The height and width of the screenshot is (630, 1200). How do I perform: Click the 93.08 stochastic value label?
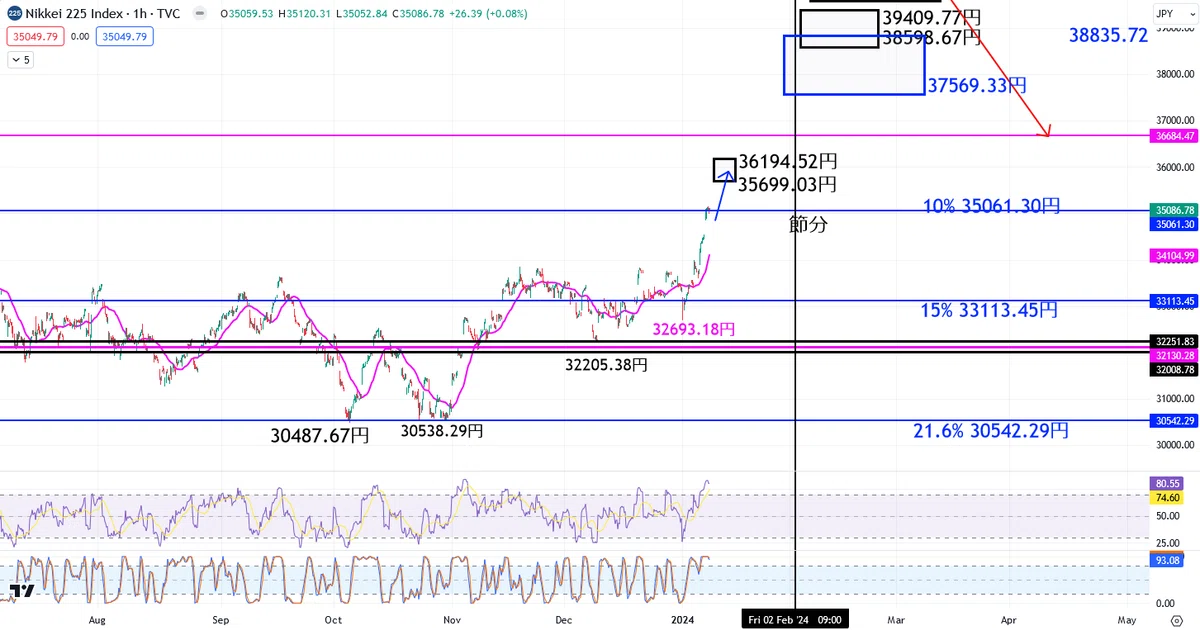pyautogui.click(x=1168, y=562)
